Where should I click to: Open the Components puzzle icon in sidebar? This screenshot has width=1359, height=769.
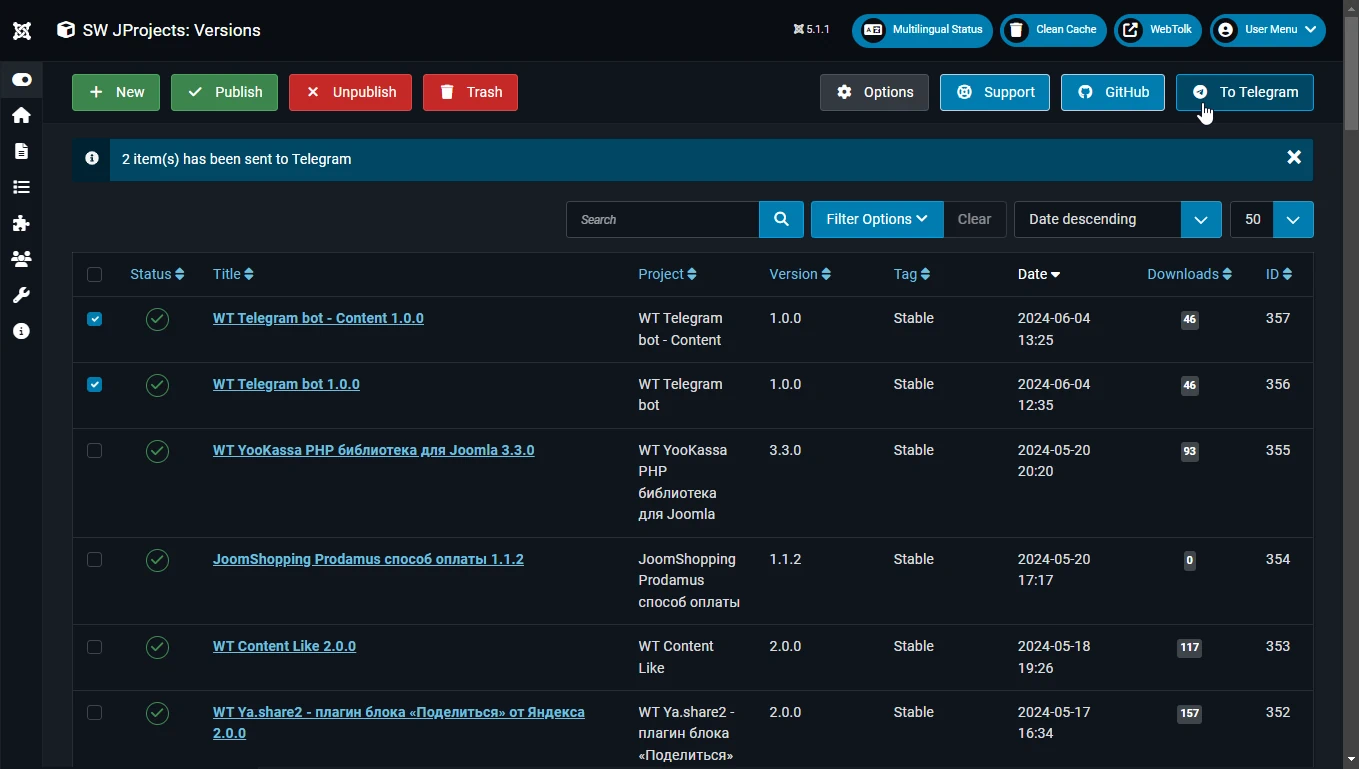click(21, 223)
